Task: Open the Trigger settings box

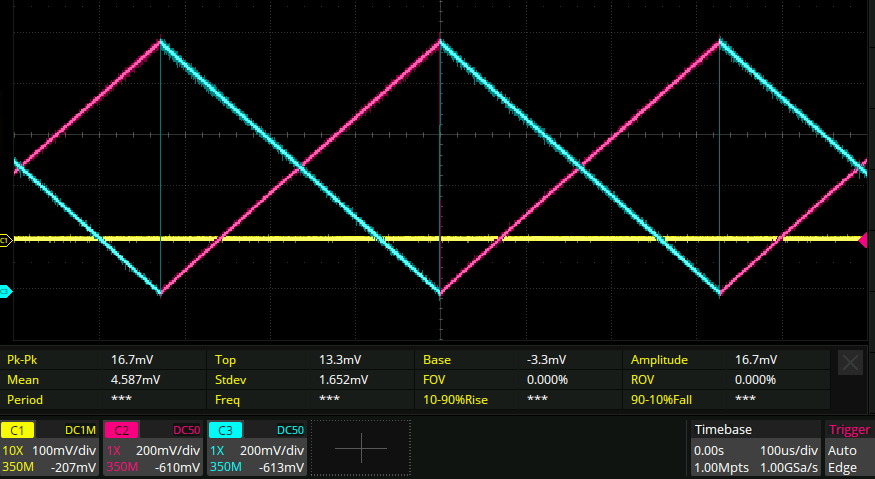Action: click(x=847, y=448)
